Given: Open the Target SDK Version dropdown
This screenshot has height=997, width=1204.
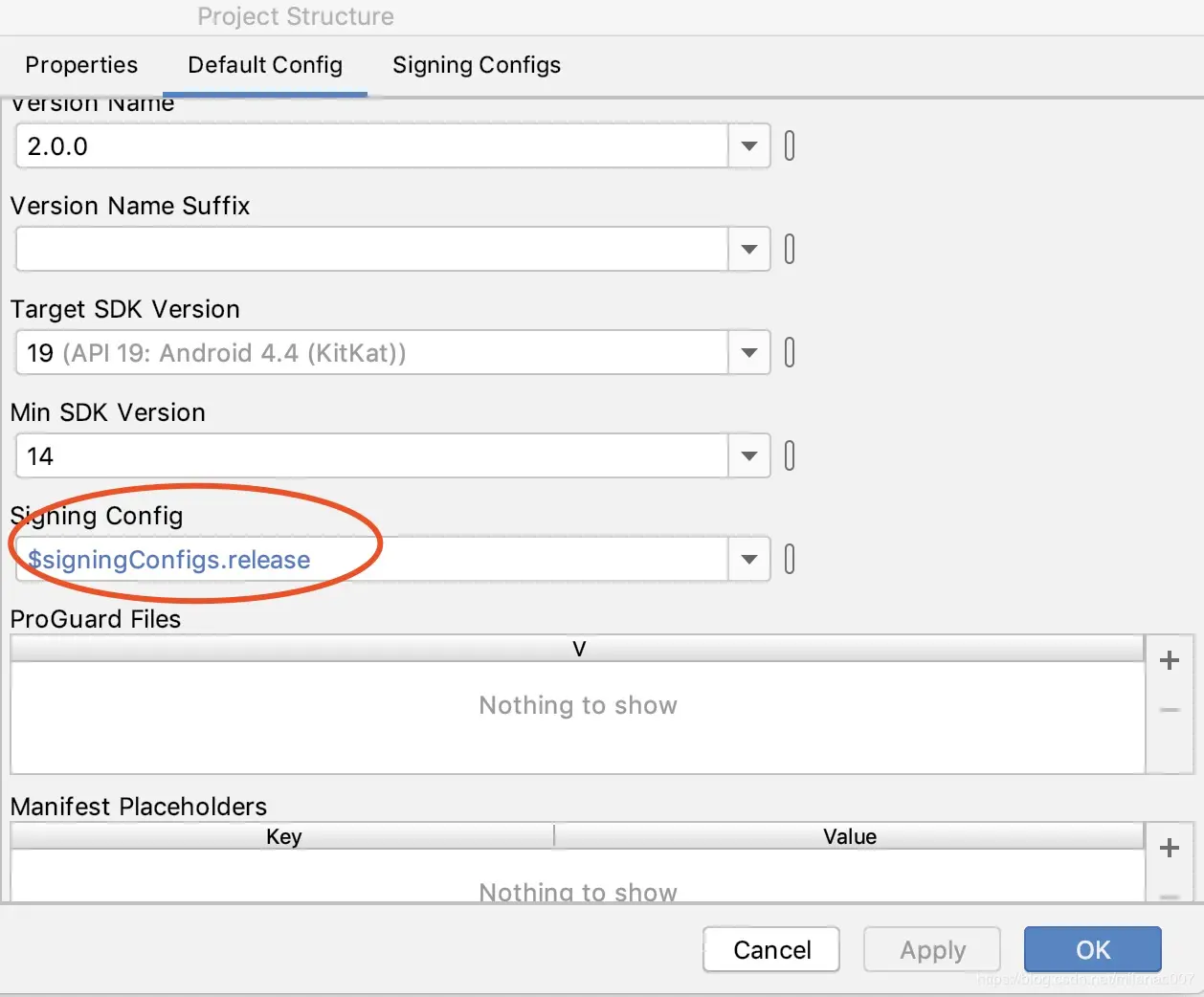Looking at the screenshot, I should (749, 353).
